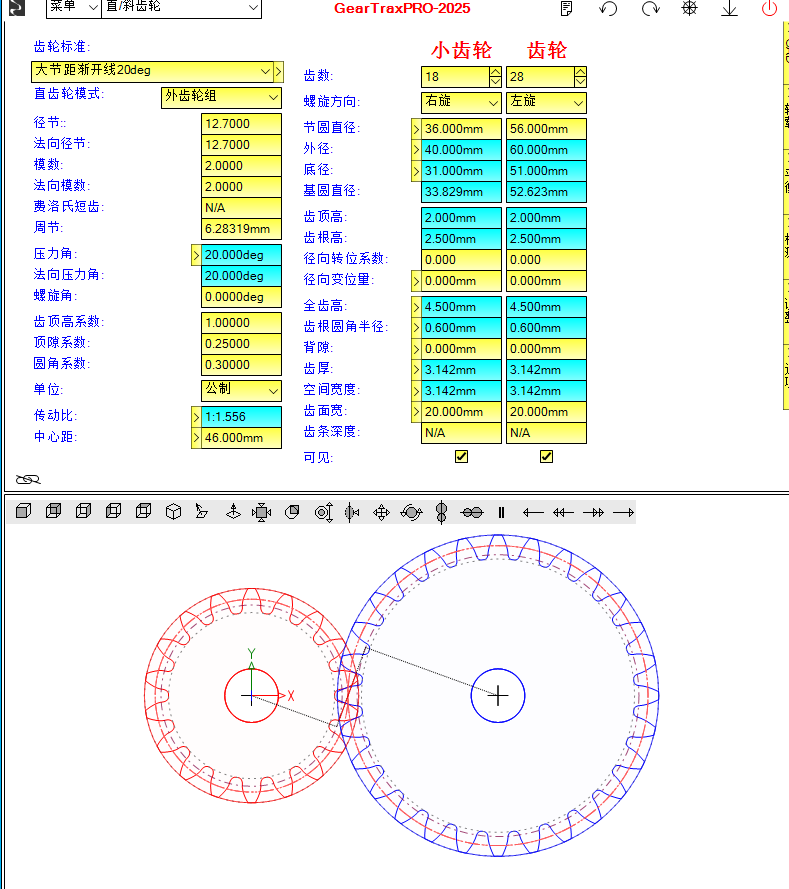Click the arrow button beside 中心距
This screenshot has height=889, width=789.
(195, 438)
